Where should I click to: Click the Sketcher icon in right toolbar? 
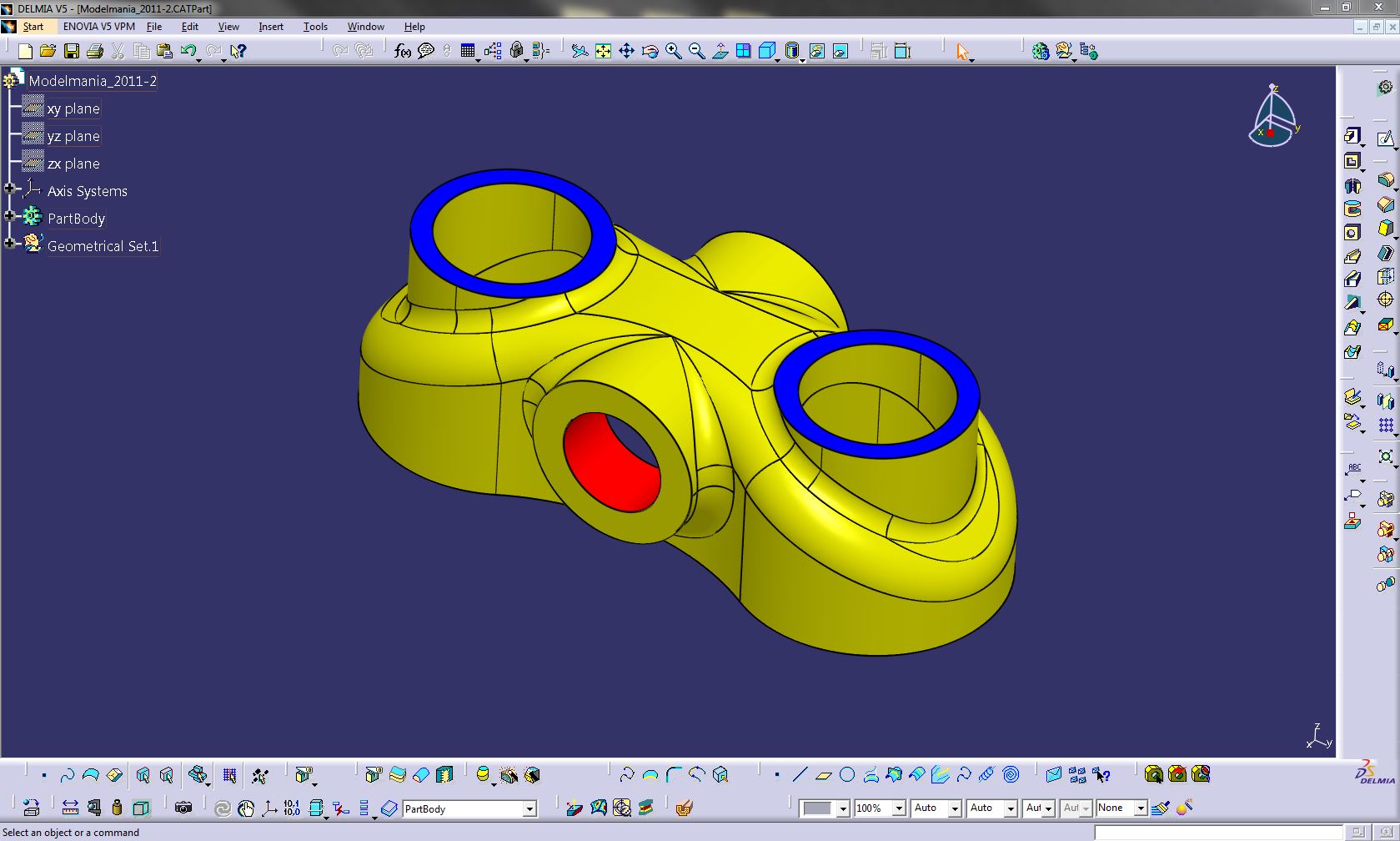pos(1385,138)
